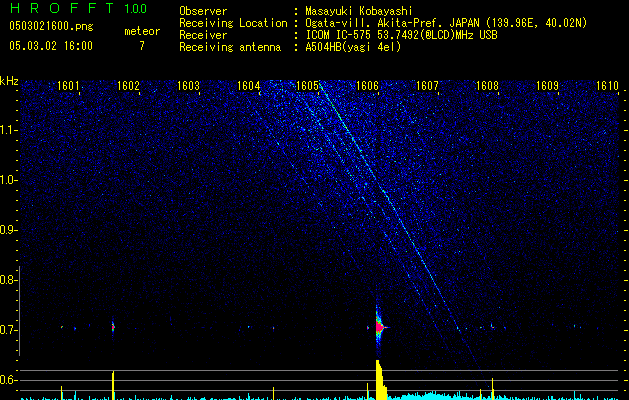Select observer name Masayuki Kobayashi
Screen dimensions: 629x400
[359, 12]
